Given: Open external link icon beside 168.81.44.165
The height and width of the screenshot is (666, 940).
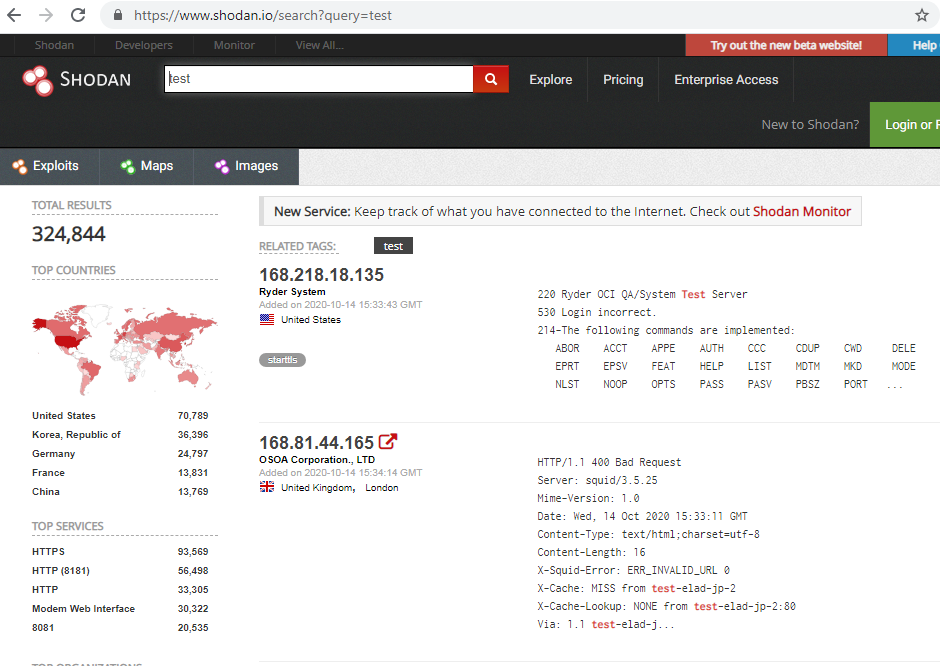Looking at the screenshot, I should (388, 442).
